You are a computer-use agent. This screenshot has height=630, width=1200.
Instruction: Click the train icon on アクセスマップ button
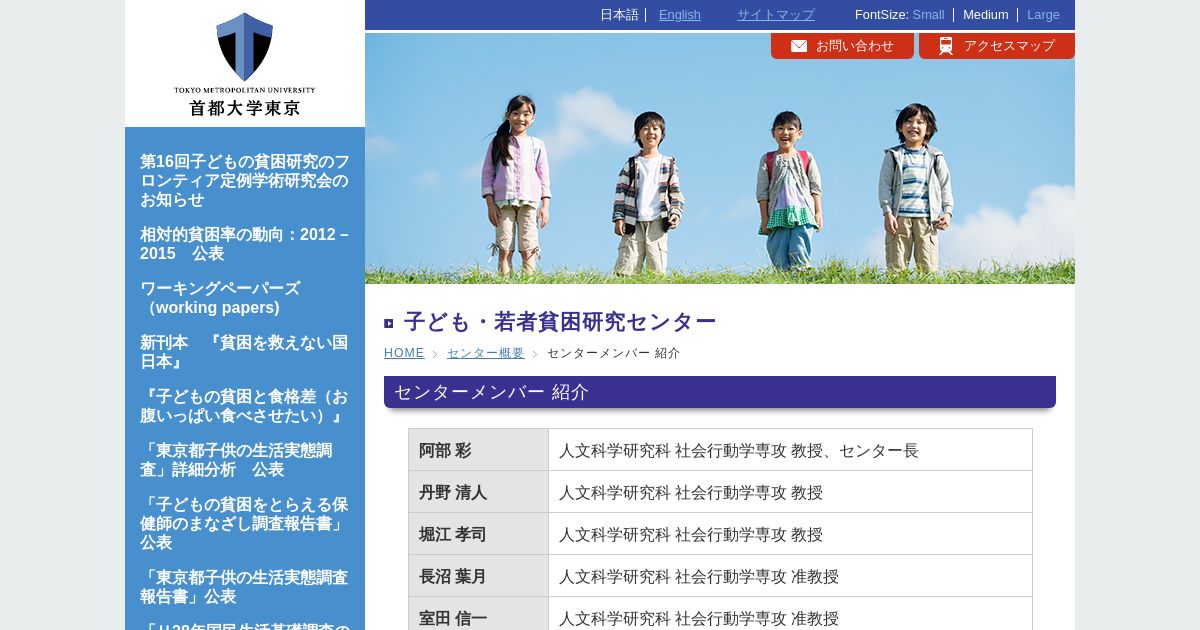tap(946, 46)
